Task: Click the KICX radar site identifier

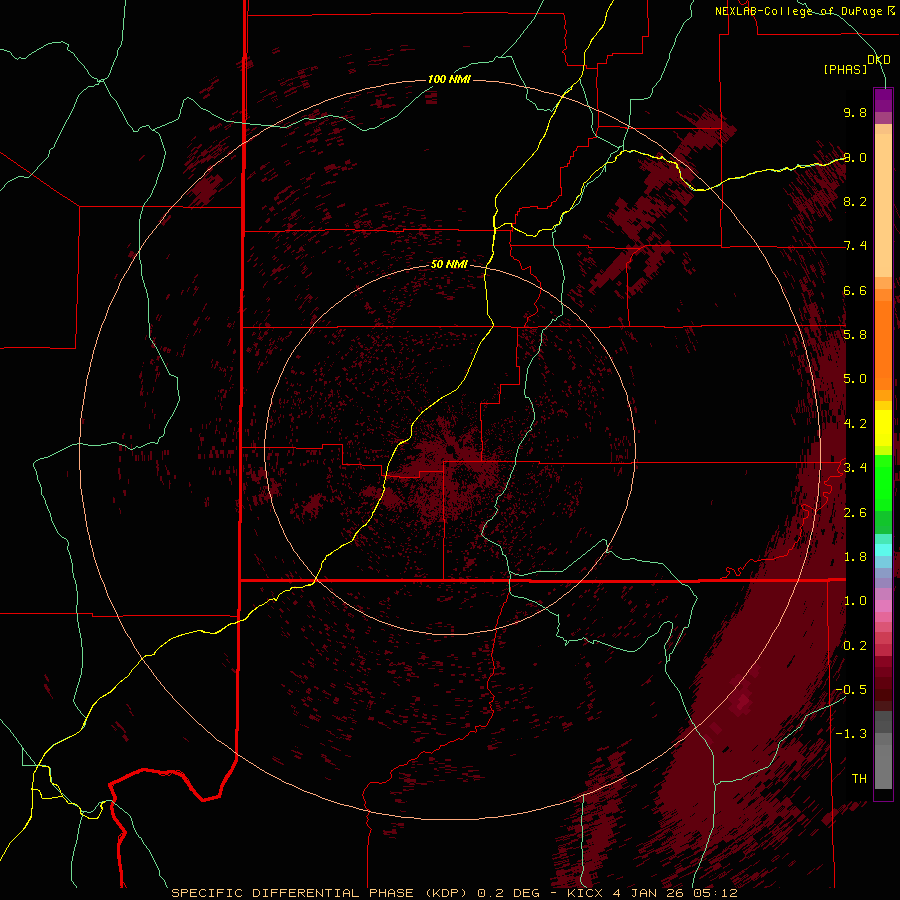Action: click(585, 893)
